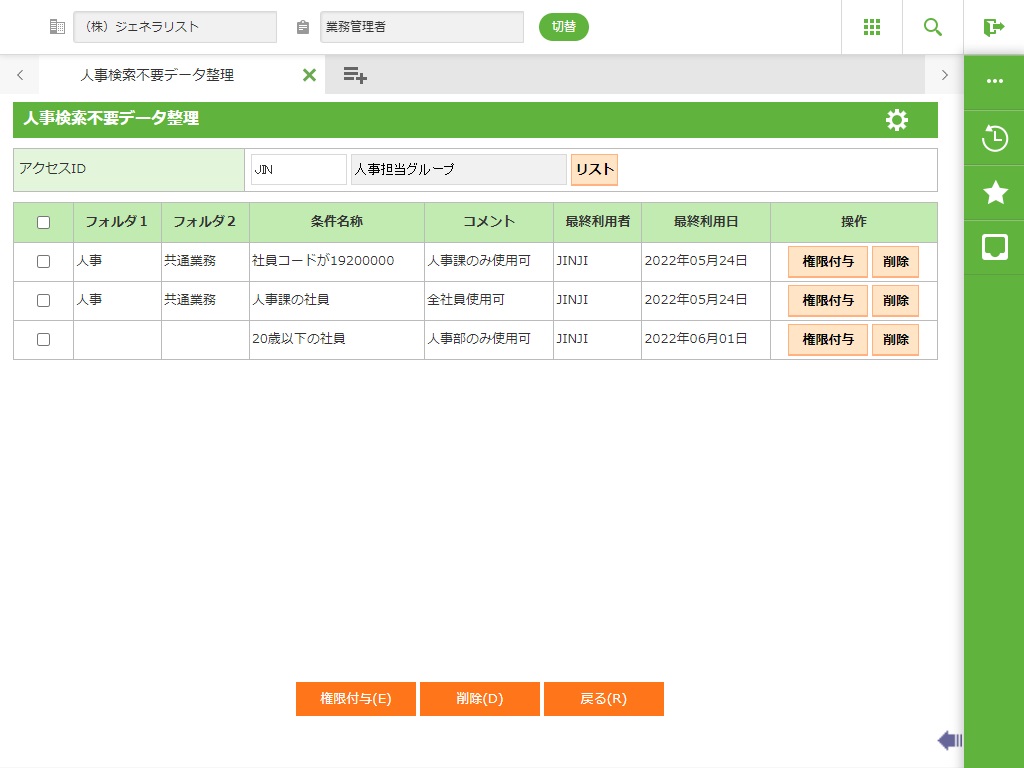Screen dimensions: 1024x768
Task: Open favorites star icon in sidebar
Action: (x=994, y=193)
